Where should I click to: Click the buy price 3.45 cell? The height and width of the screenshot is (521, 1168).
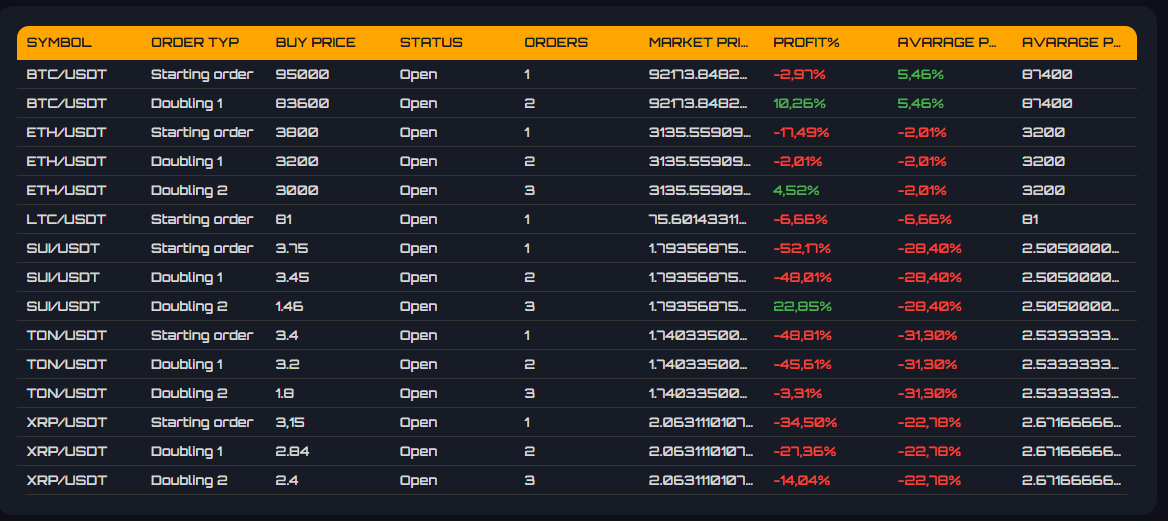[292, 278]
